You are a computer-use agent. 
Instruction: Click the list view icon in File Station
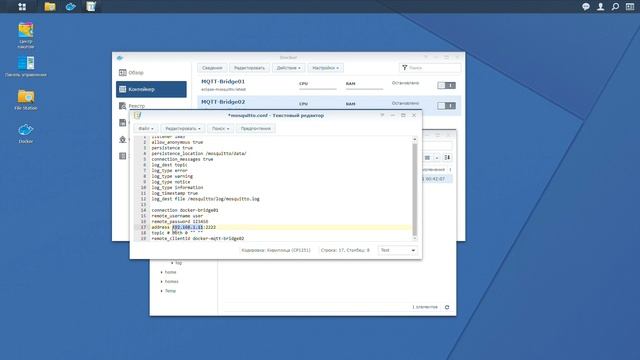(x=427, y=158)
